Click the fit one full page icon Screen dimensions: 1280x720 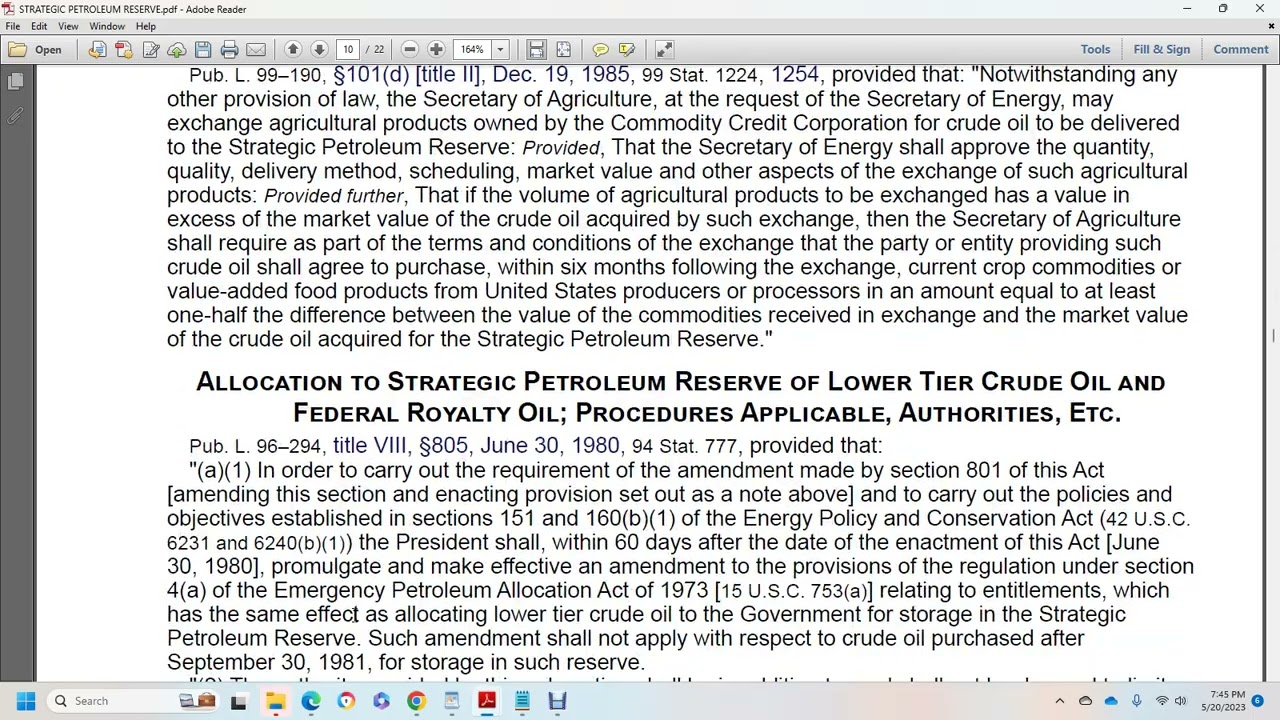click(x=563, y=49)
